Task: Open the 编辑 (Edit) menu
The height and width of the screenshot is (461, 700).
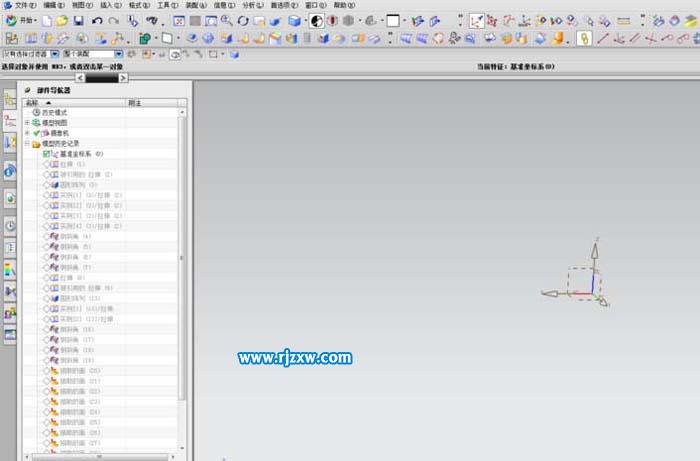Action: coord(54,5)
